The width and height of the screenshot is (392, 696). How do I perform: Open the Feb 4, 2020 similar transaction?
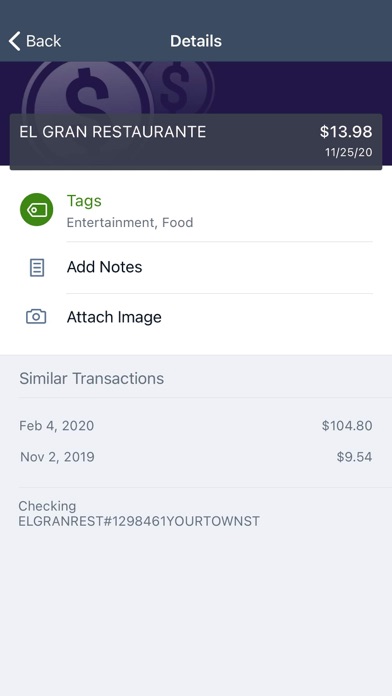coord(196,426)
